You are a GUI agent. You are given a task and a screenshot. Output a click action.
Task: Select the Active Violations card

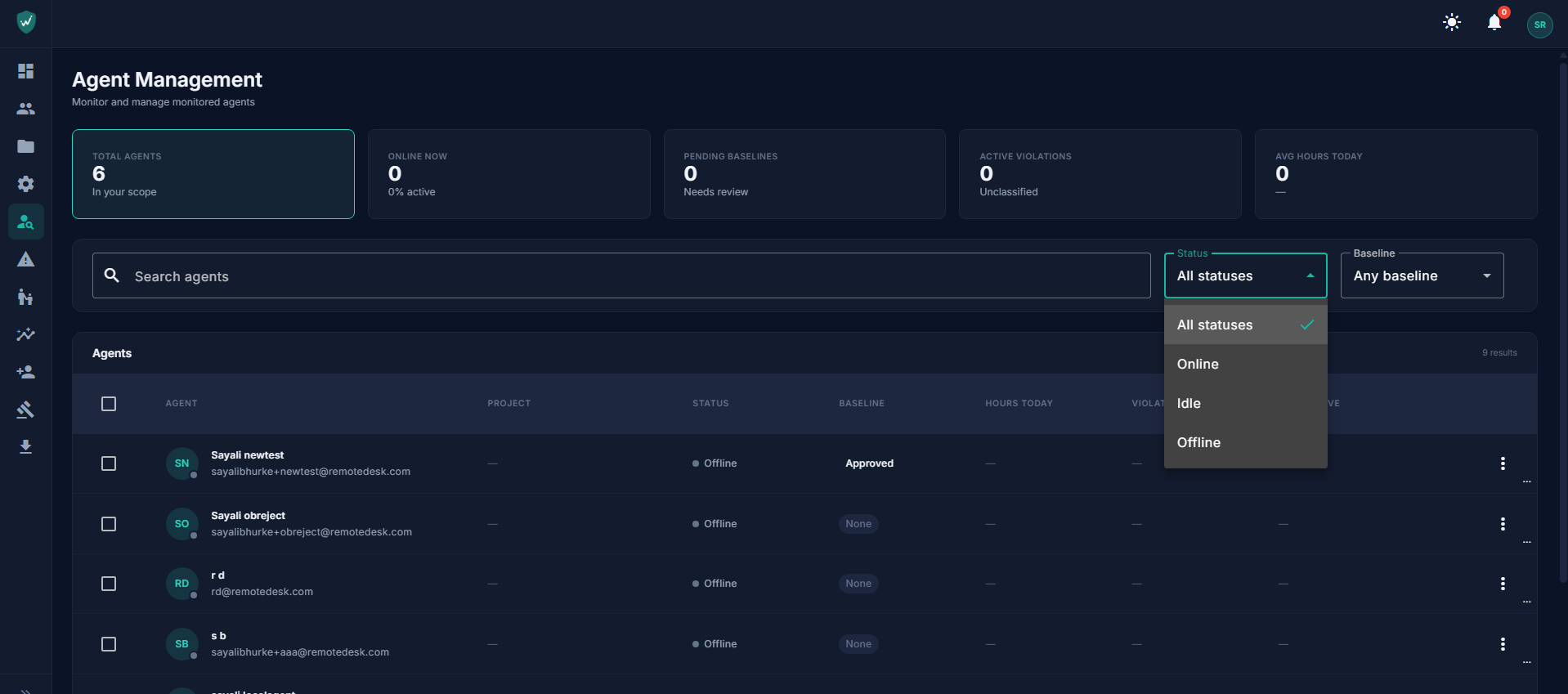click(1100, 174)
